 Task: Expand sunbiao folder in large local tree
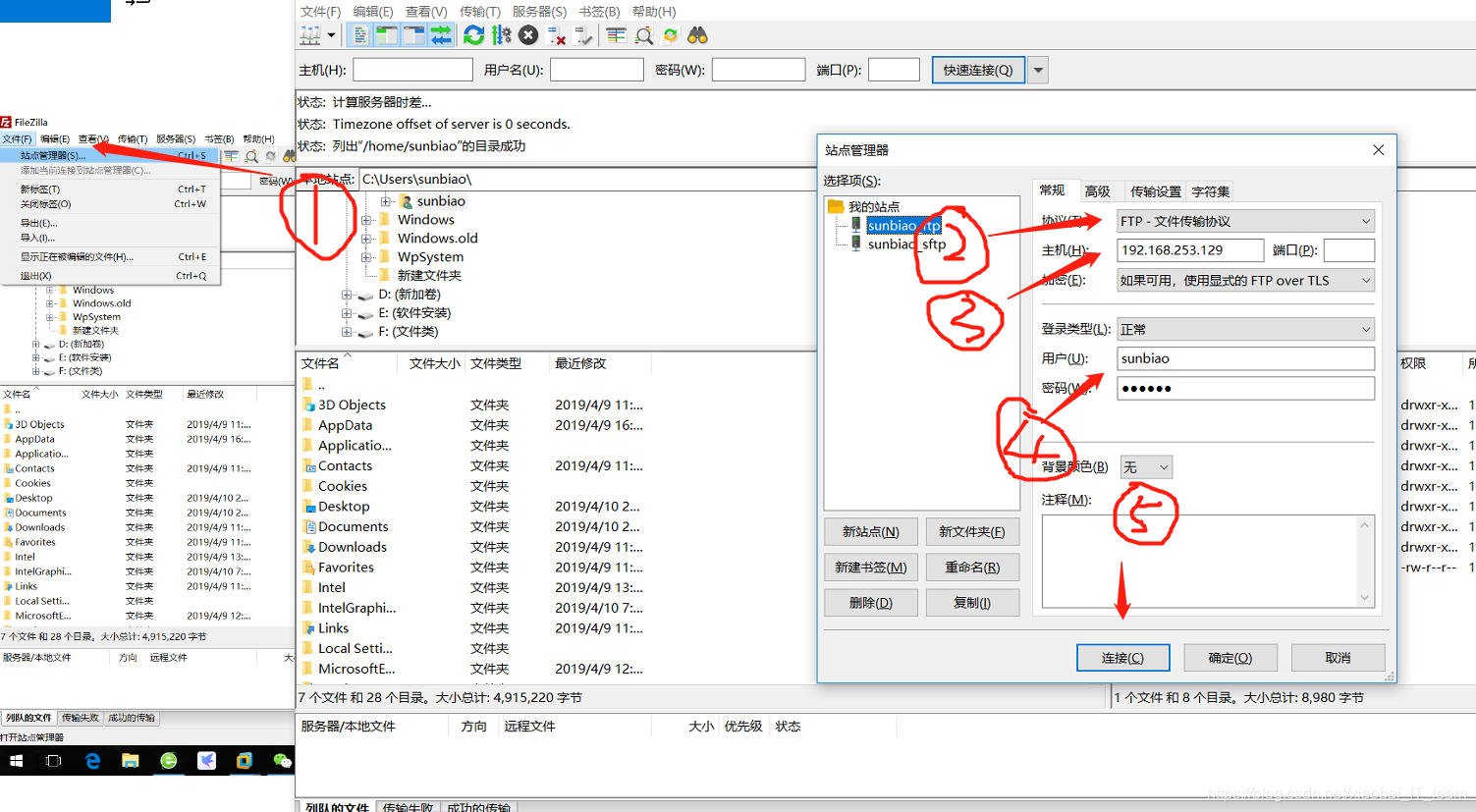[x=385, y=201]
